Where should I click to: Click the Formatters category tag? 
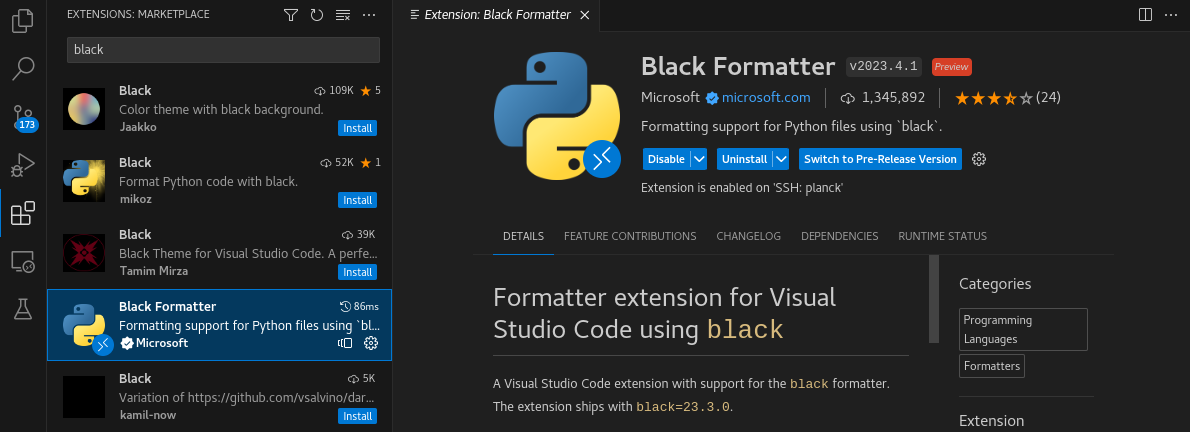click(992, 366)
